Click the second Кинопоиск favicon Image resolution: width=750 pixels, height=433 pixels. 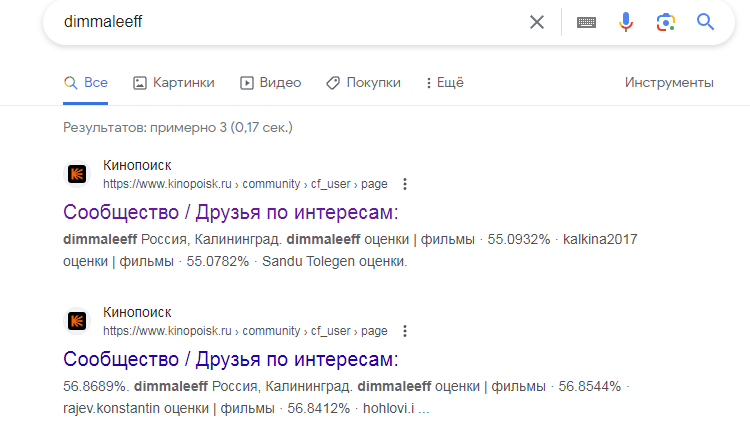click(x=76, y=321)
